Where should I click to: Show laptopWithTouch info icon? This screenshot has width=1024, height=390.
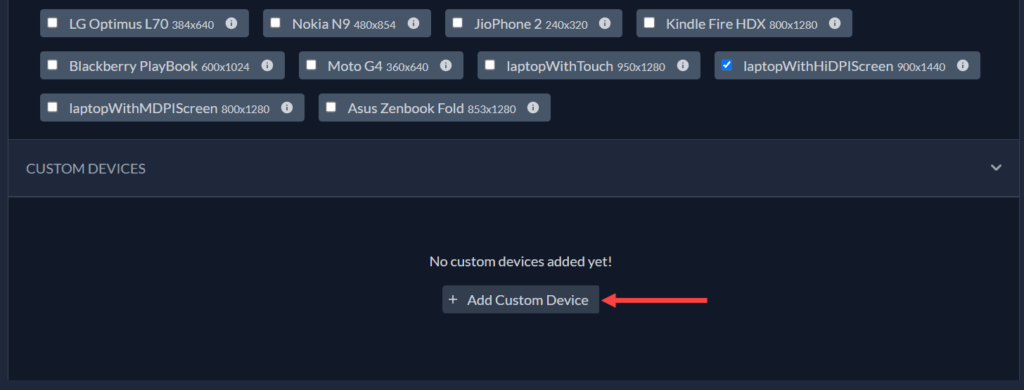tap(683, 65)
